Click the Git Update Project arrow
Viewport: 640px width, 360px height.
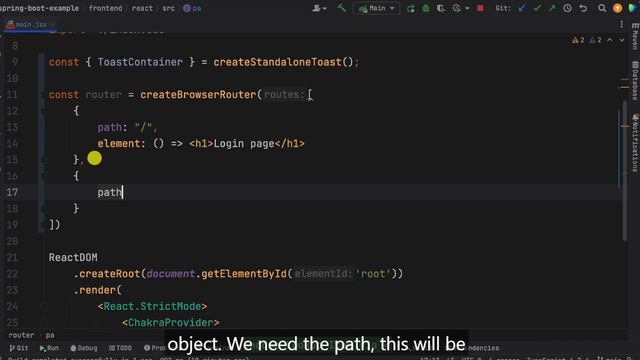point(521,8)
